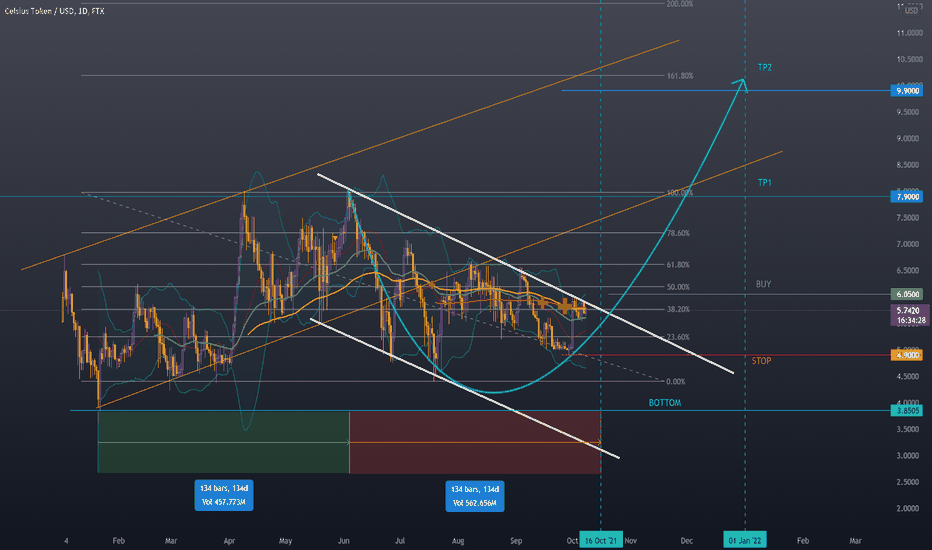Select the TP1 annotation label
This screenshot has width=932, height=550.
[764, 183]
